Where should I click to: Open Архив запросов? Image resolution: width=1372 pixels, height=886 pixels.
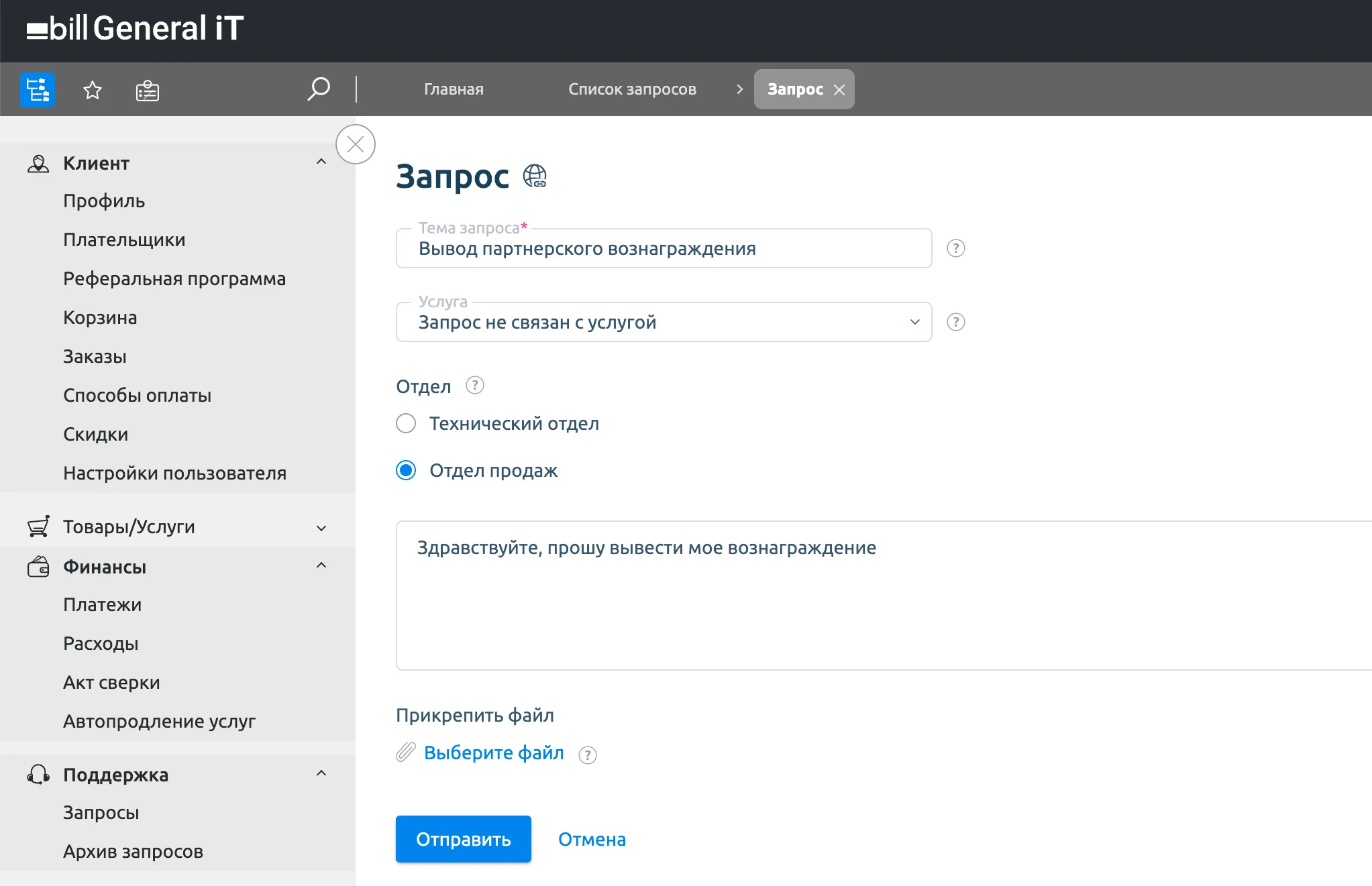pos(133,851)
